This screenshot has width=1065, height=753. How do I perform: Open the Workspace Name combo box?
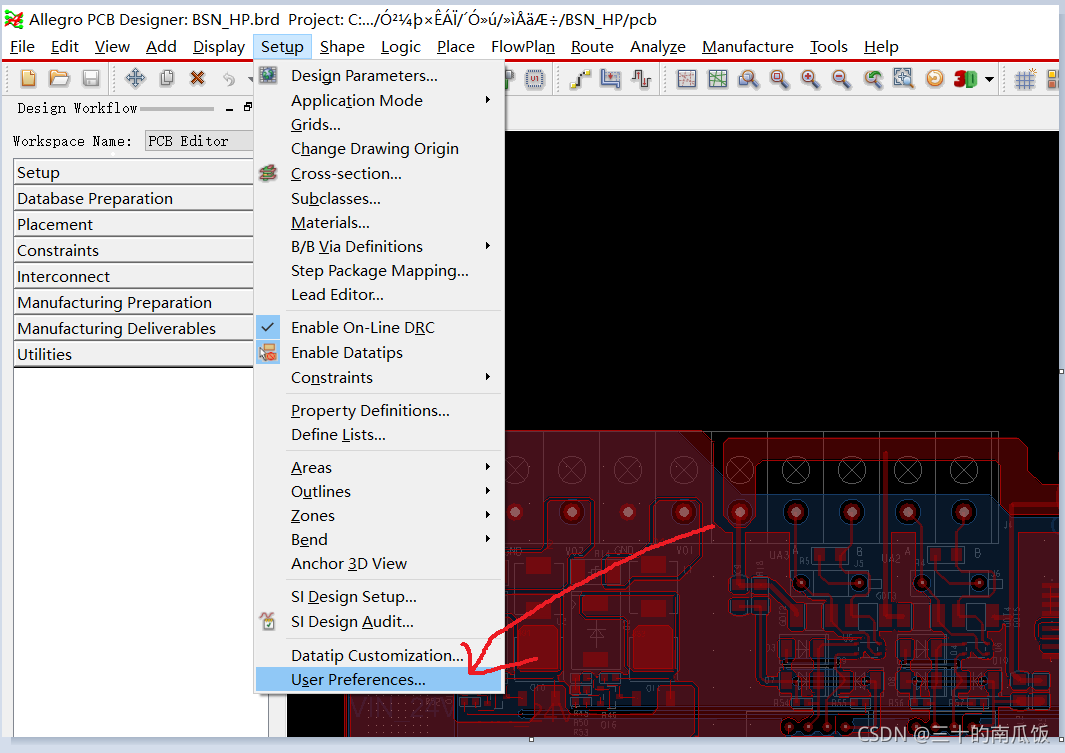(198, 141)
